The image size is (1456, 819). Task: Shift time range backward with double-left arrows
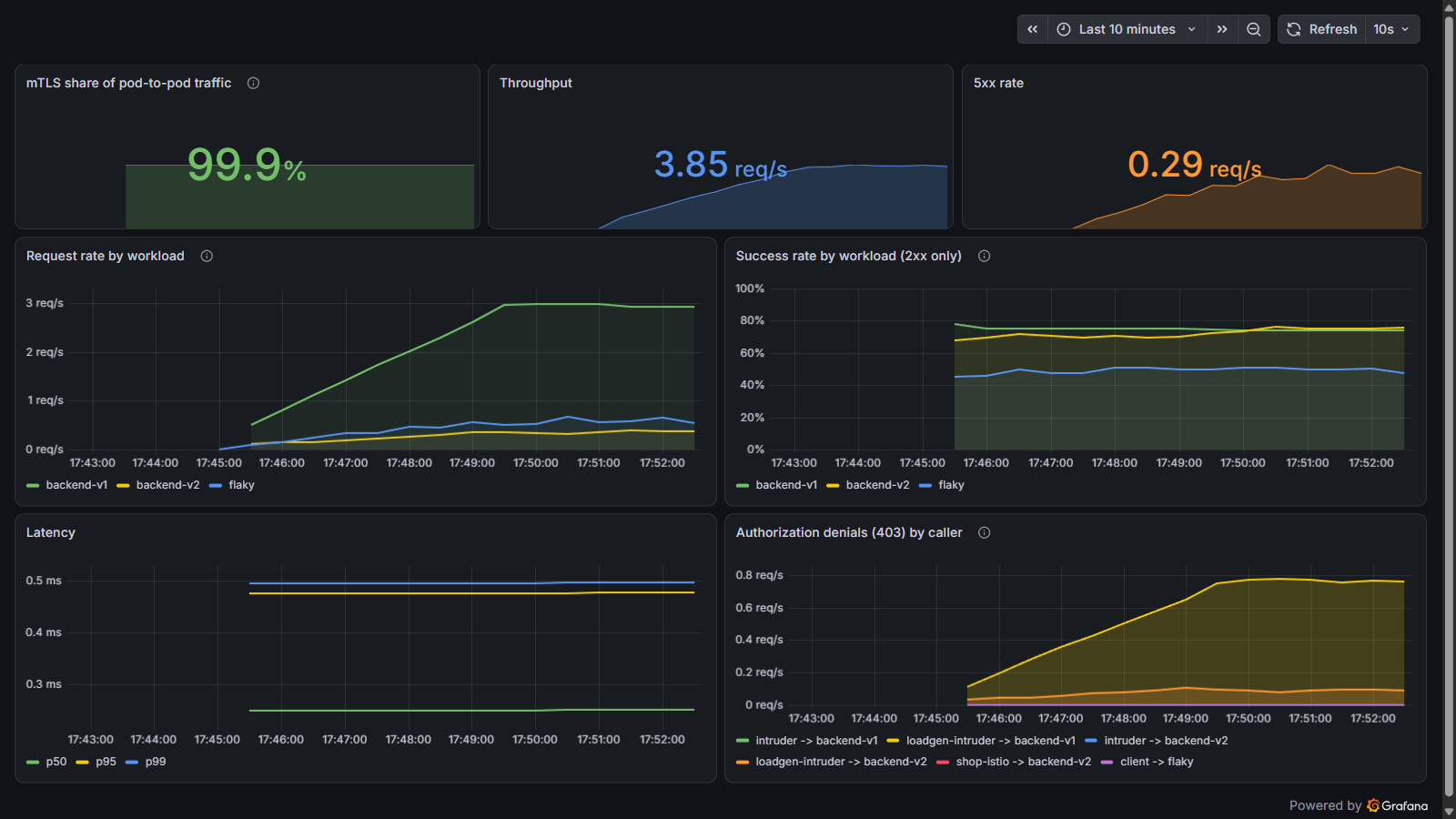point(1032,29)
